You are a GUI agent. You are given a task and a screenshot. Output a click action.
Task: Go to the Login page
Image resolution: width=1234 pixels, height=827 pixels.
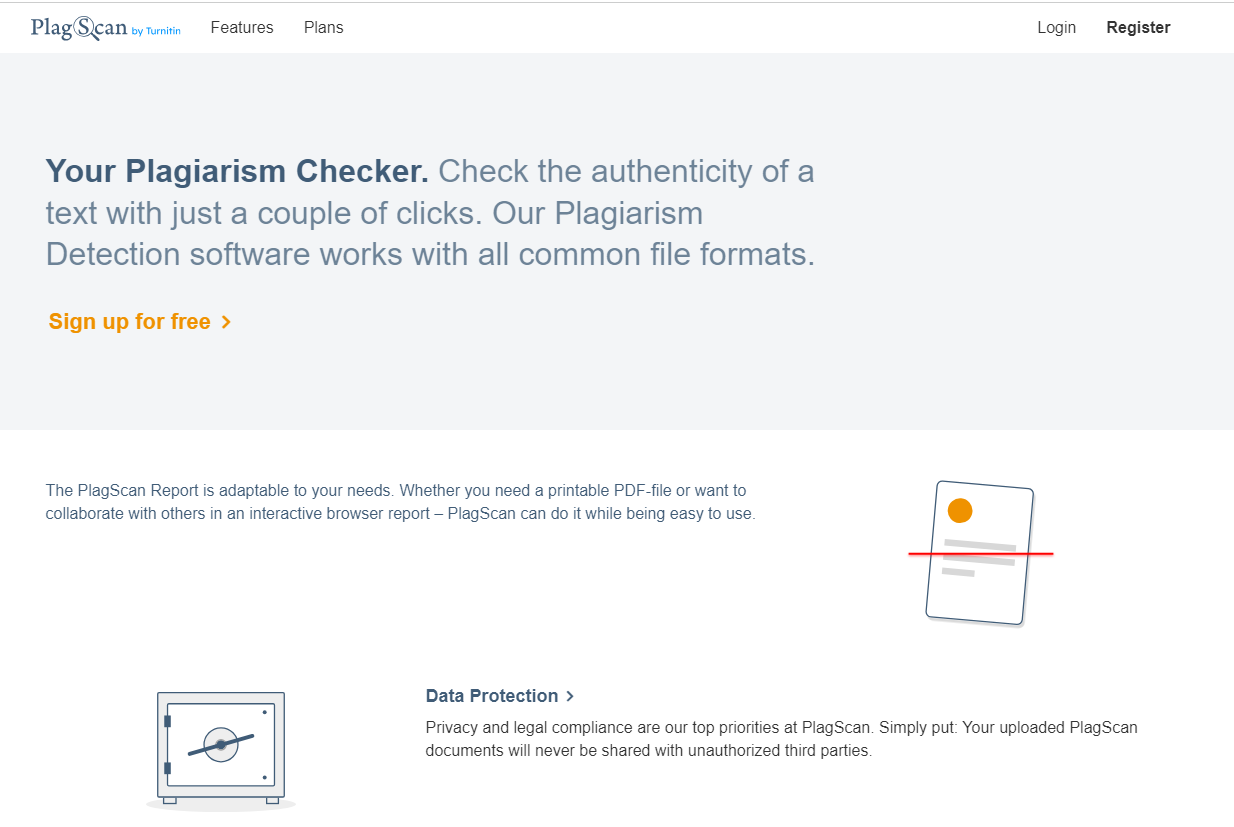click(x=1056, y=28)
